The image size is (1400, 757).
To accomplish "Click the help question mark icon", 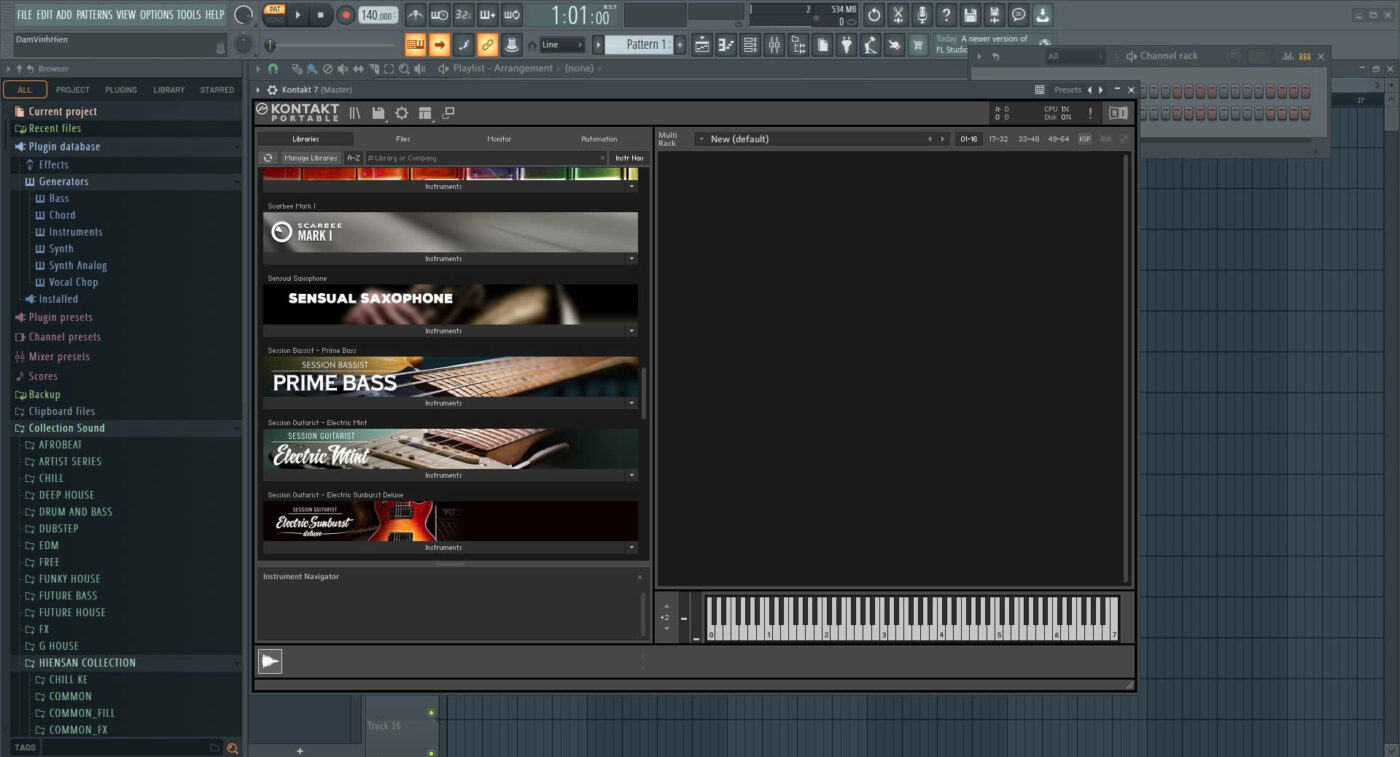I will 946,15.
